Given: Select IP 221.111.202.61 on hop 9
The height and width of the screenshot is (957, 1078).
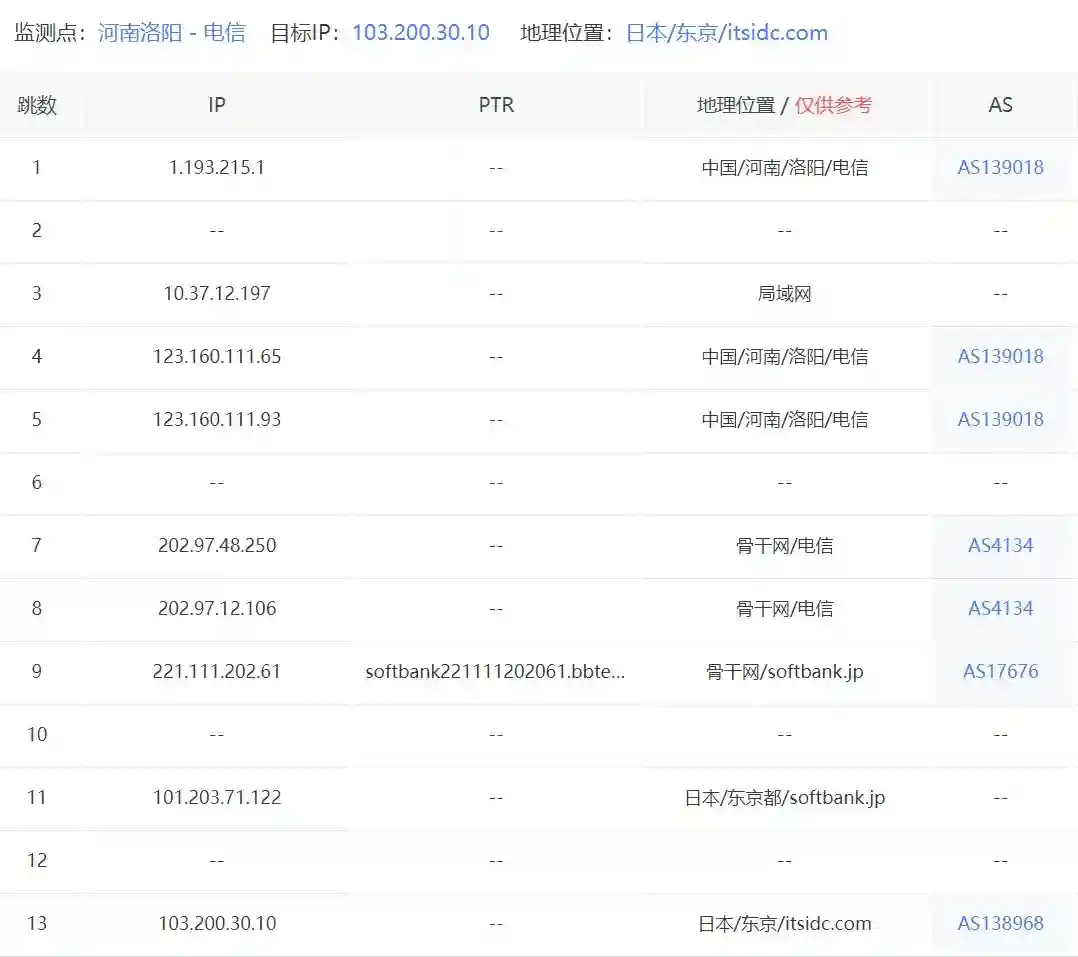Looking at the screenshot, I should tap(217, 672).
